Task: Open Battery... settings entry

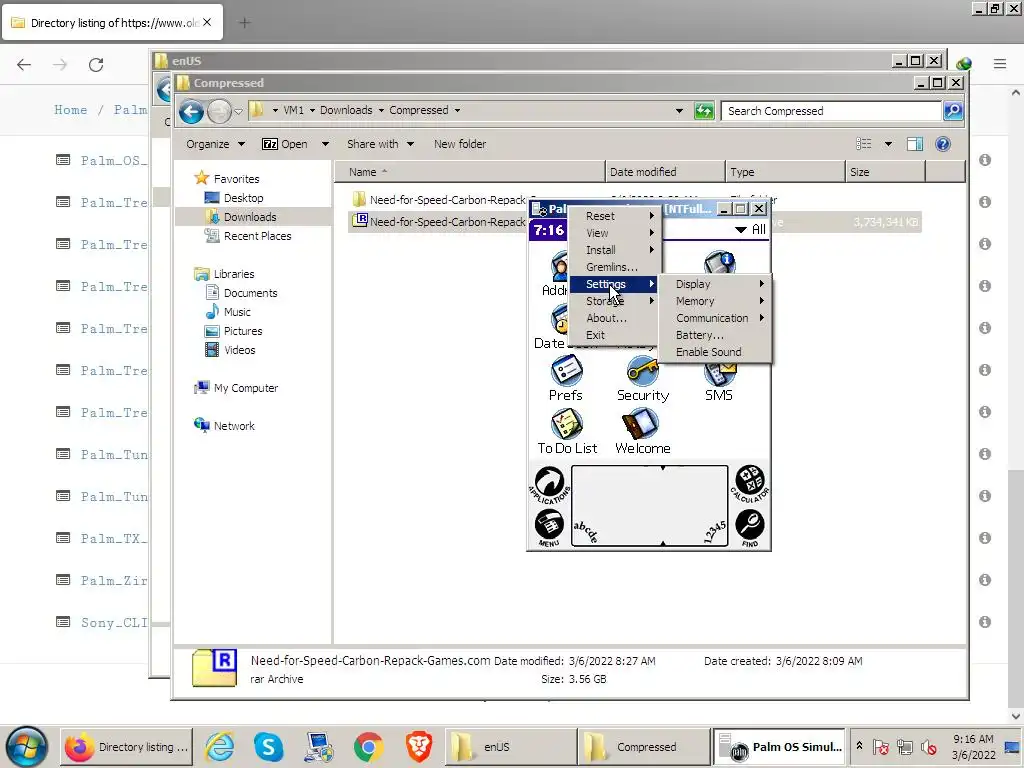Action: coord(715,335)
